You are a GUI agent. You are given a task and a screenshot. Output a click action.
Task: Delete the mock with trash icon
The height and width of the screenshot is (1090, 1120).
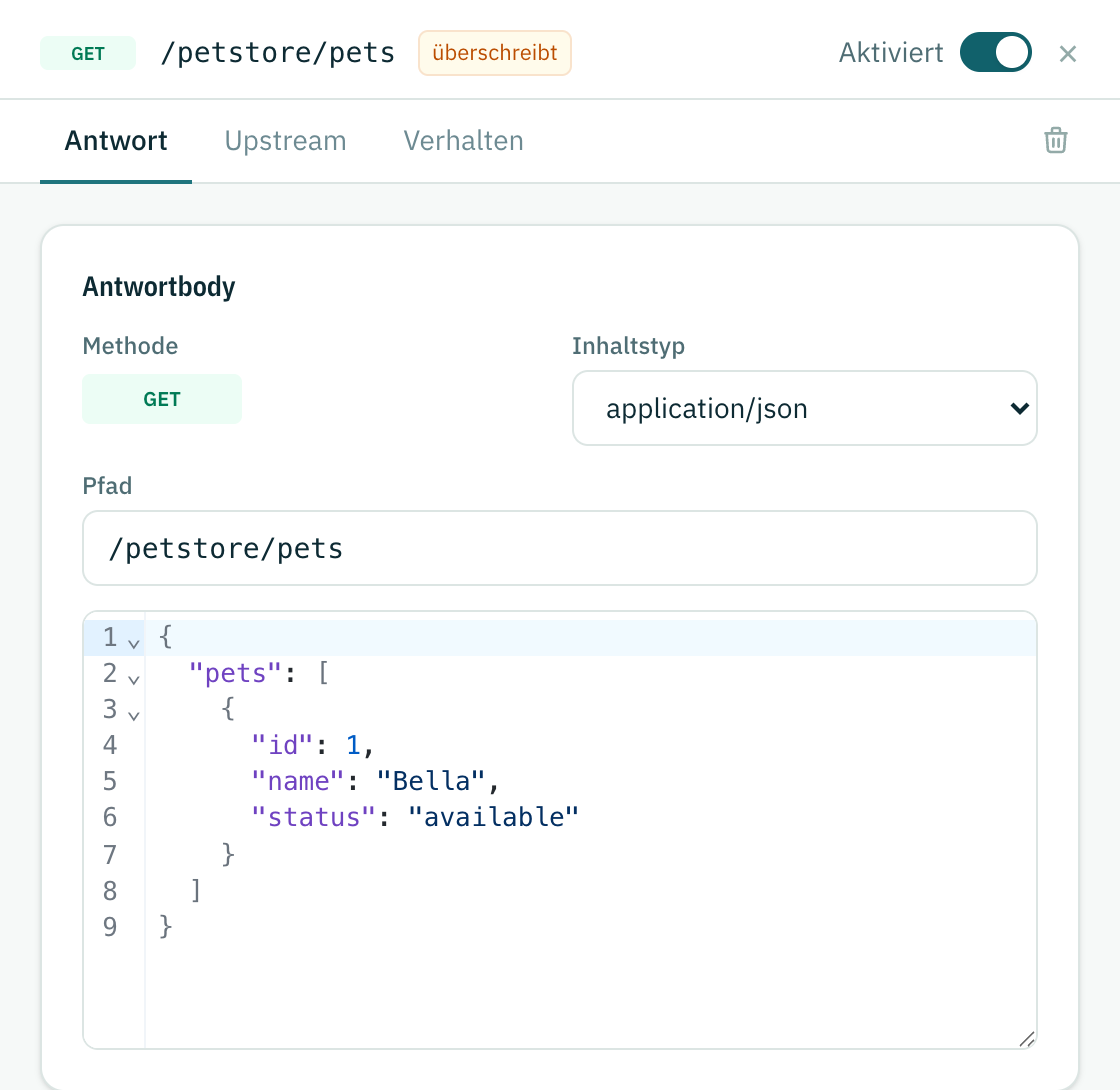(x=1056, y=140)
